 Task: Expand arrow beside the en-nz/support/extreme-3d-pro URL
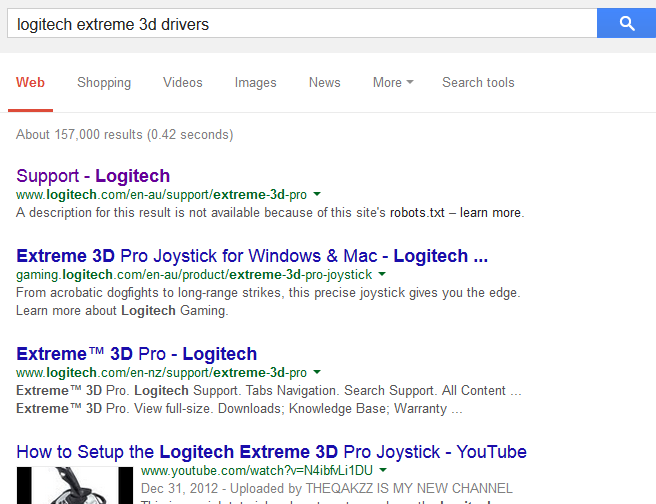click(x=316, y=372)
